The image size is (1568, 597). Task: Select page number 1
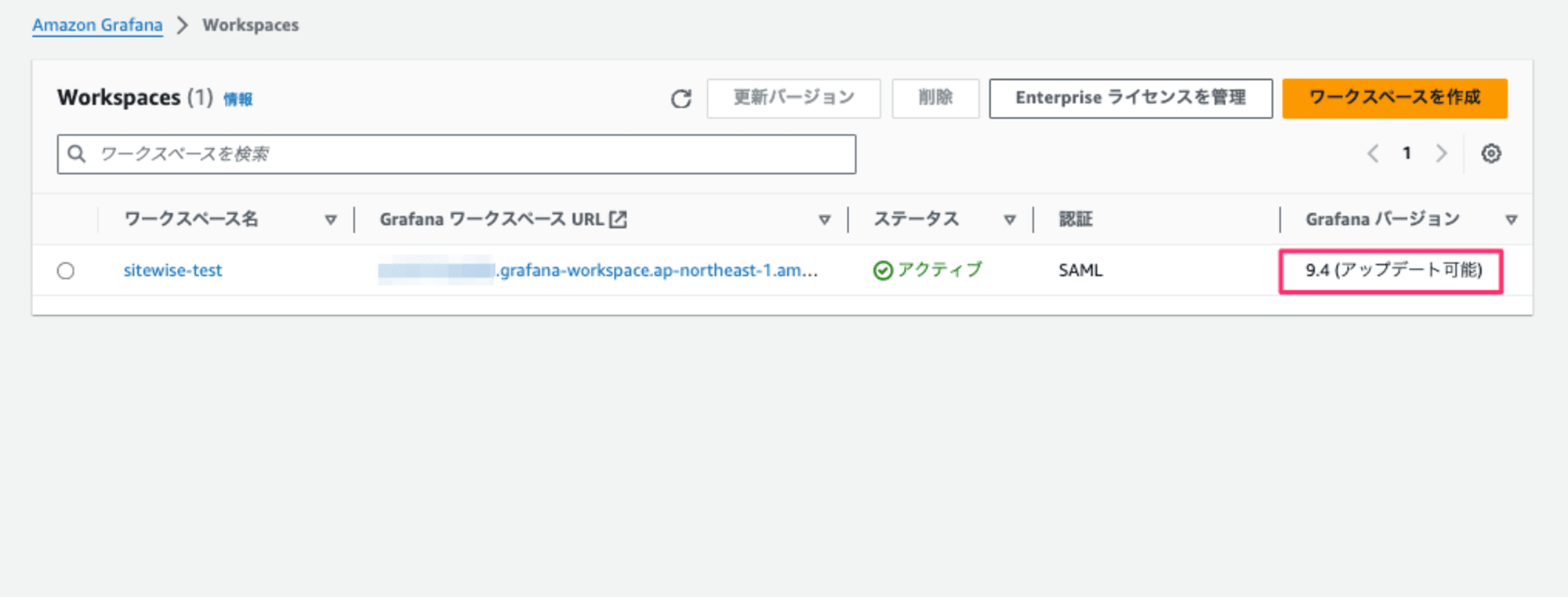[x=1407, y=154]
